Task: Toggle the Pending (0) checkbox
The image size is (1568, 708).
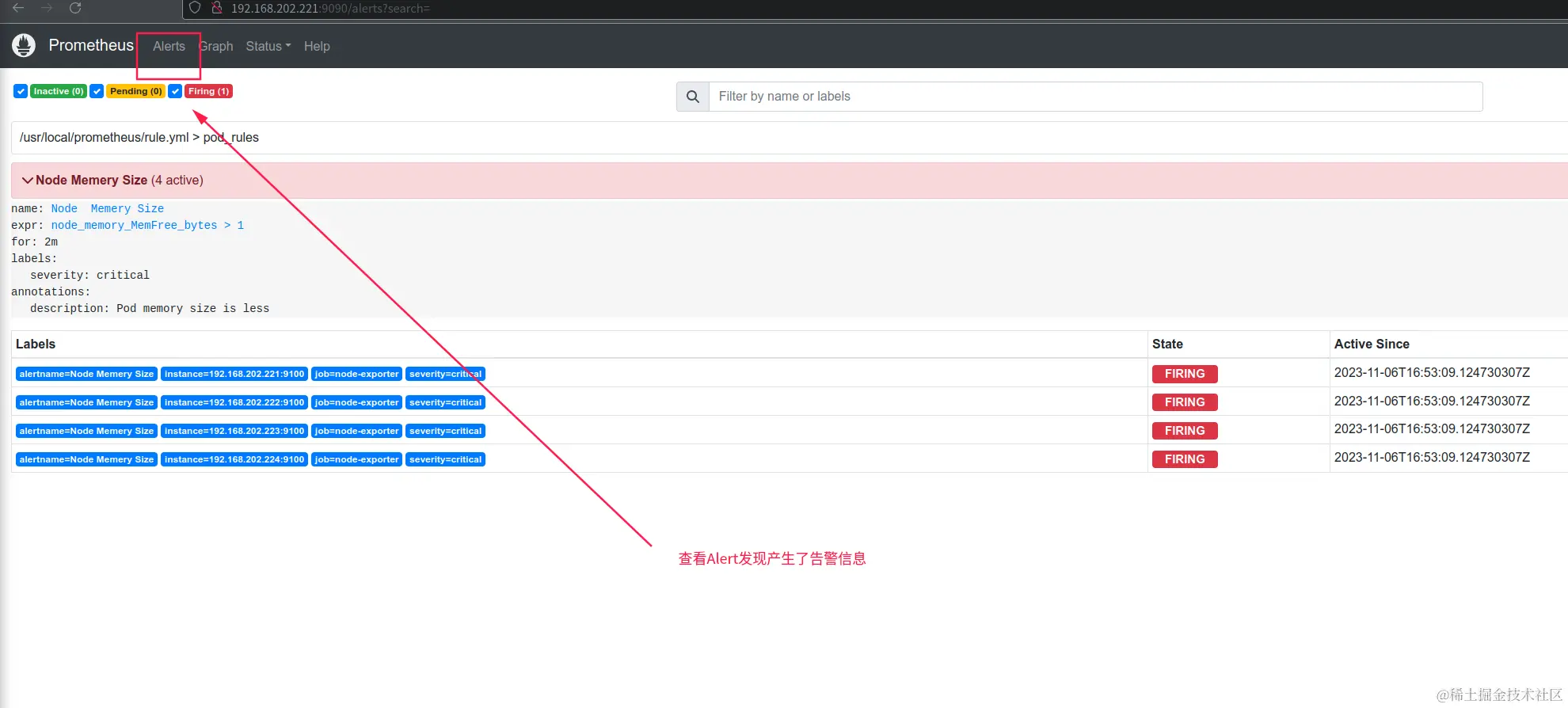Action: [x=97, y=91]
